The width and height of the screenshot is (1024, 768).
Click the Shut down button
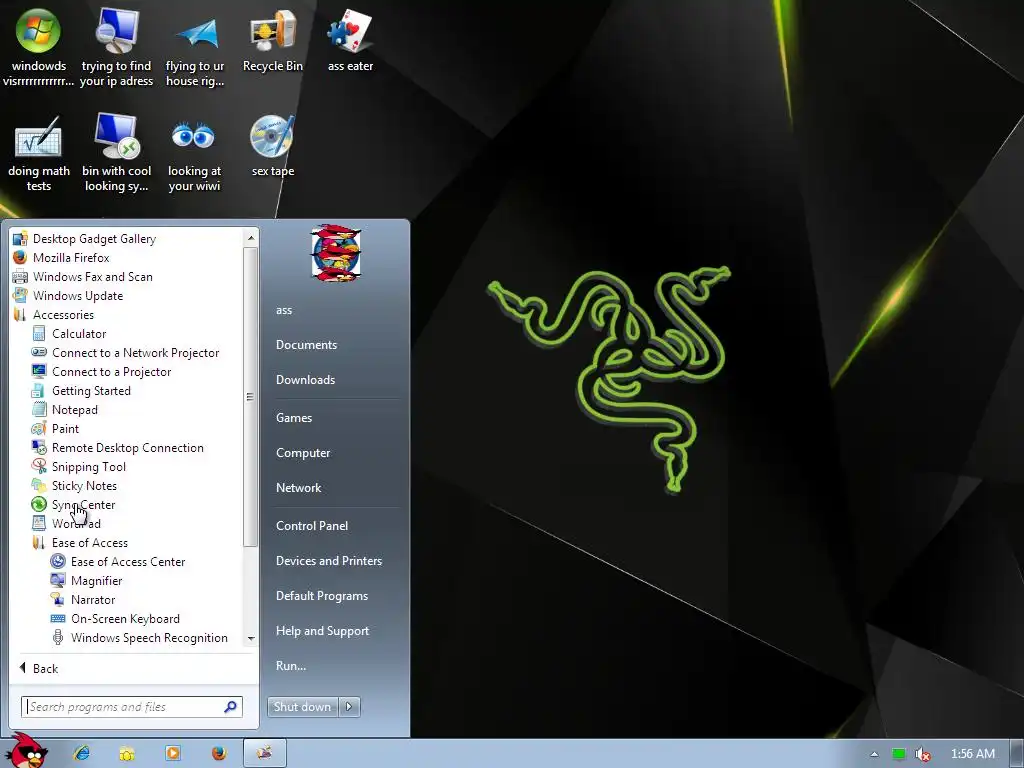(302, 707)
